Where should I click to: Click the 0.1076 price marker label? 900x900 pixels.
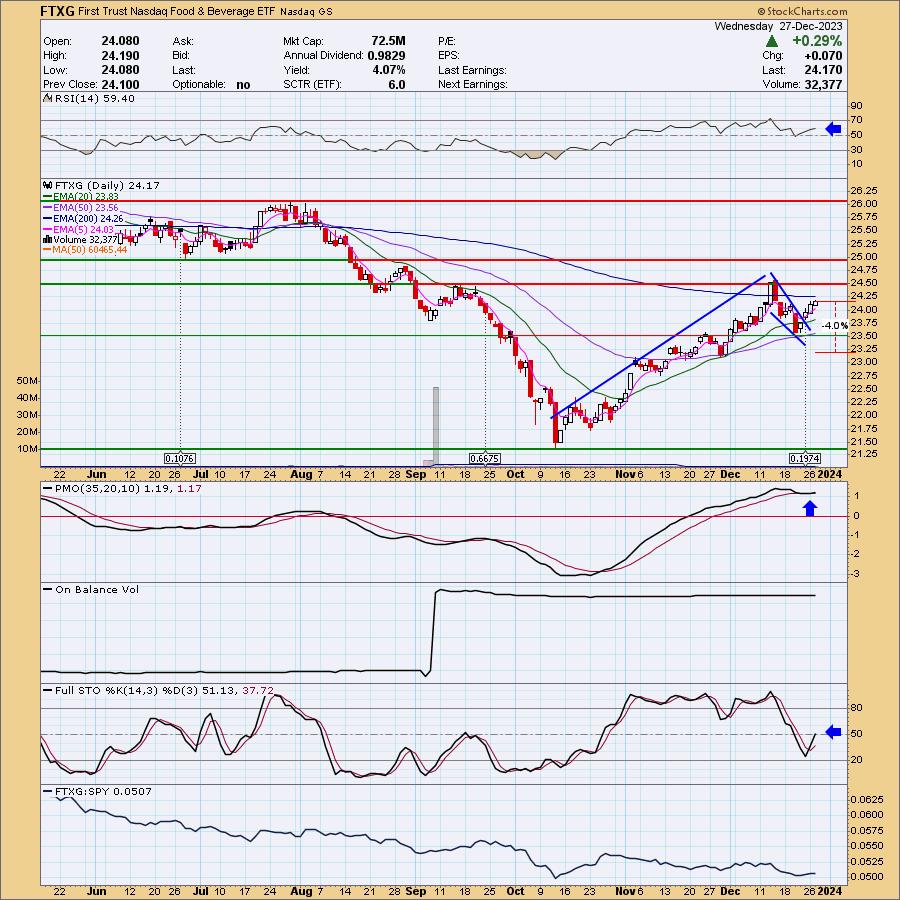(x=180, y=459)
